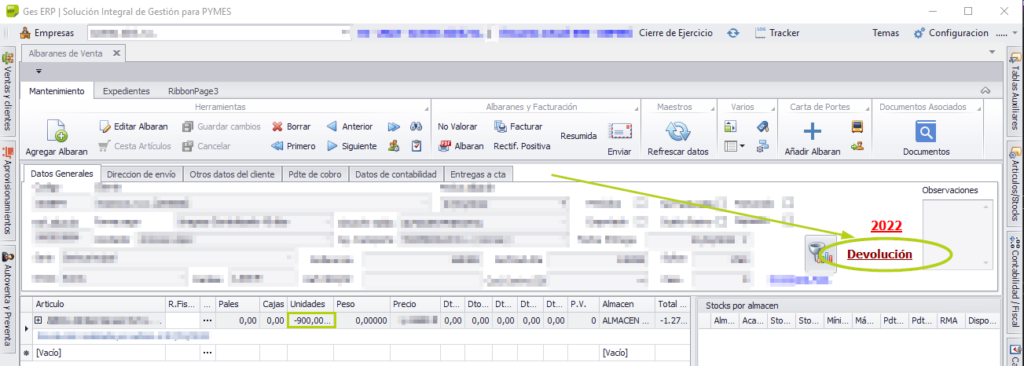Viewport: 1024px width, 366px height.
Task: Expand the article row plus box
Action: point(38,320)
